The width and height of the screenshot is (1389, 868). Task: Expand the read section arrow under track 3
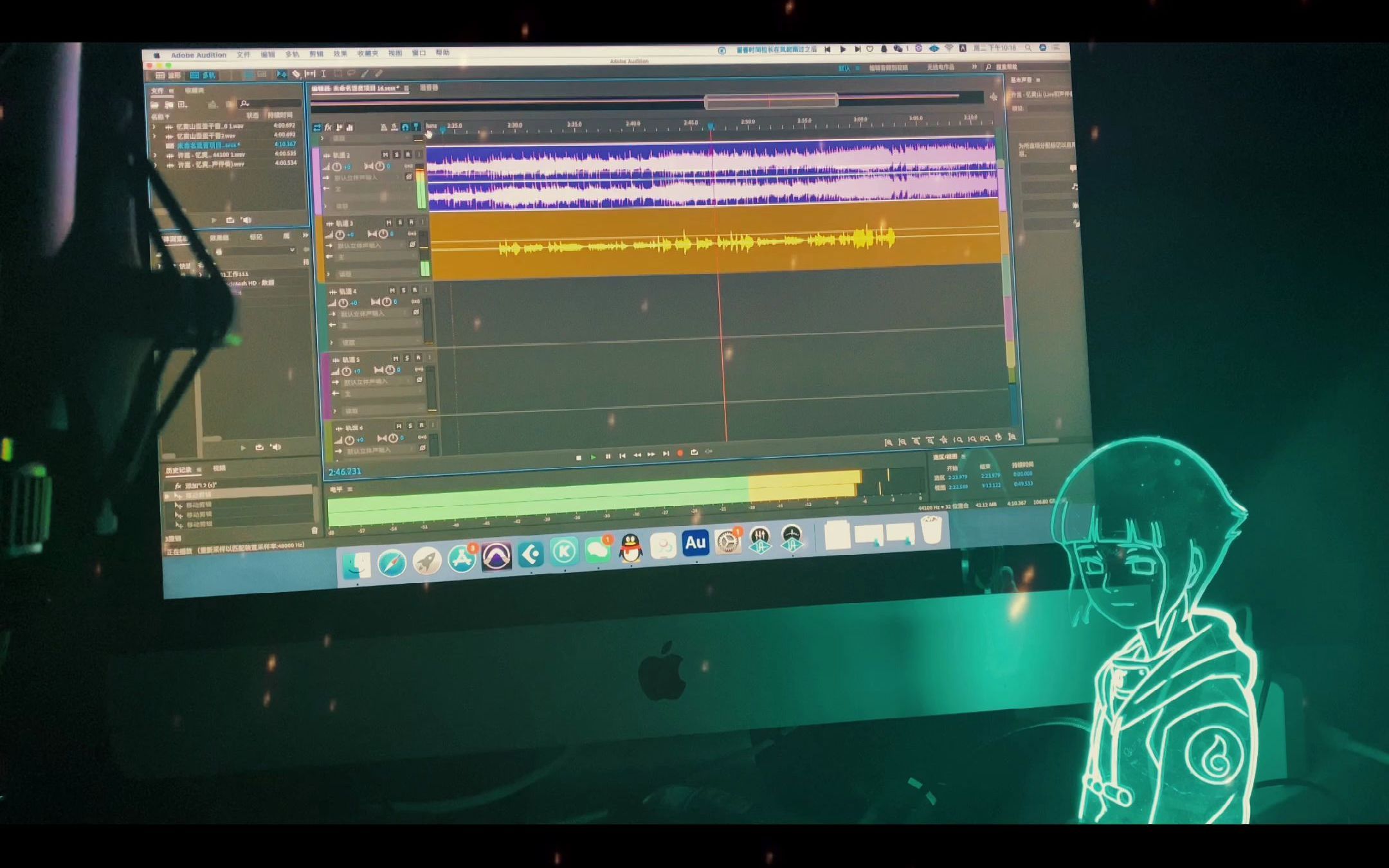tap(329, 274)
